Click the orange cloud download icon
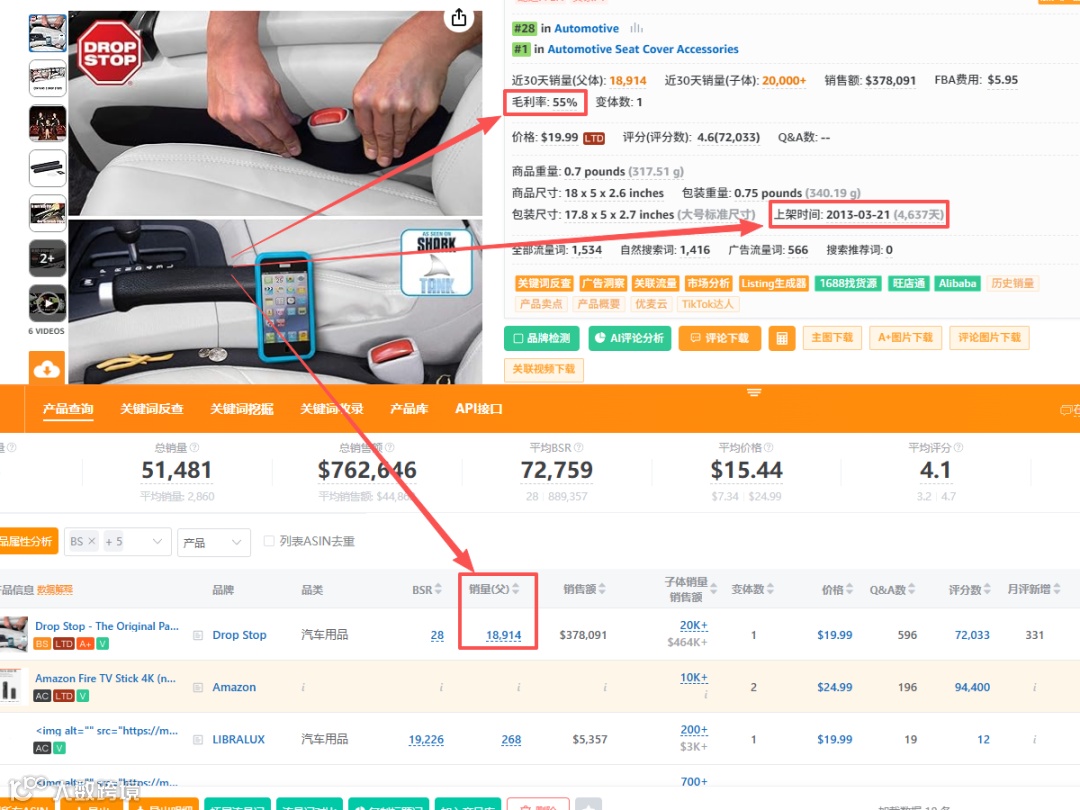 tap(47, 368)
